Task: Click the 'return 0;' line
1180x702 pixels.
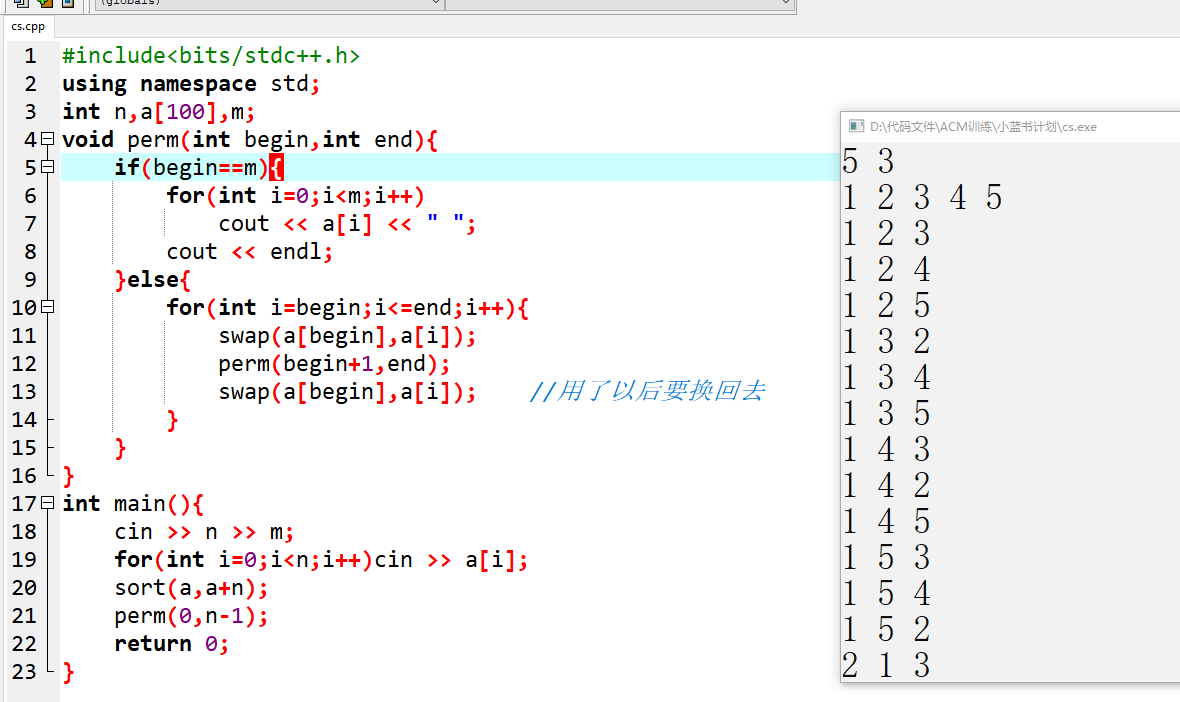Action: (x=172, y=643)
